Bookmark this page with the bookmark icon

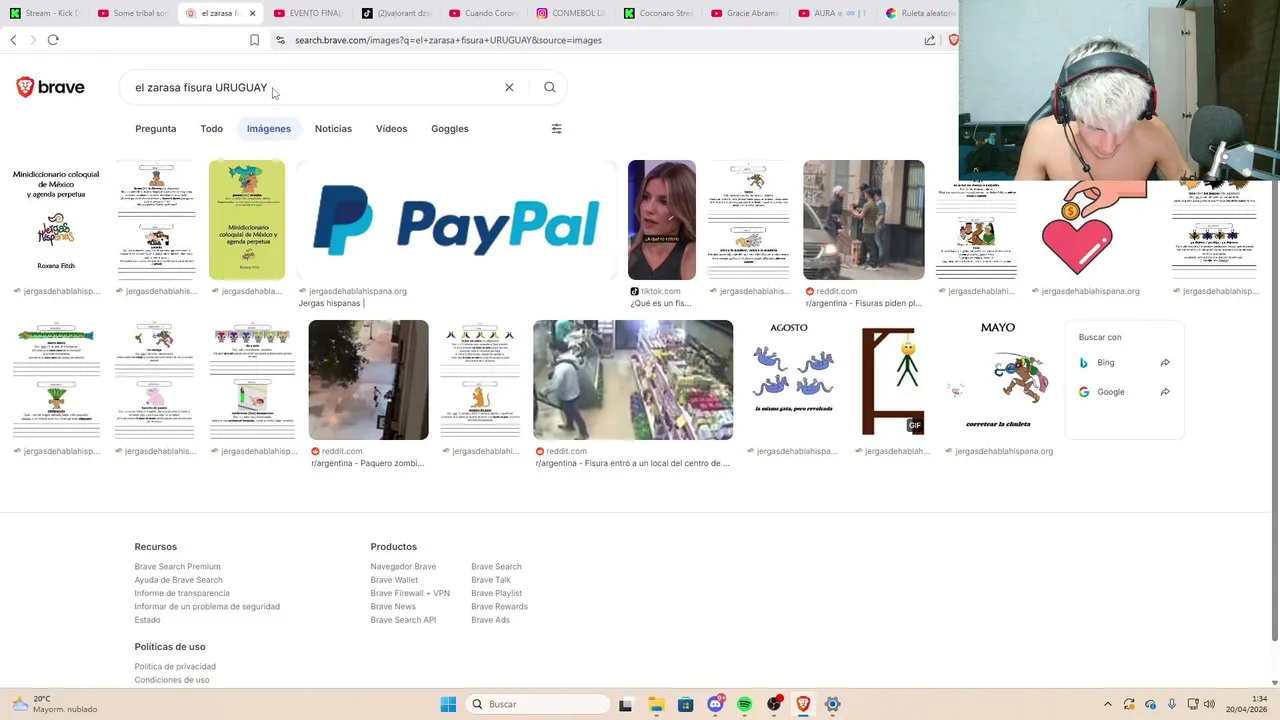pos(254,40)
